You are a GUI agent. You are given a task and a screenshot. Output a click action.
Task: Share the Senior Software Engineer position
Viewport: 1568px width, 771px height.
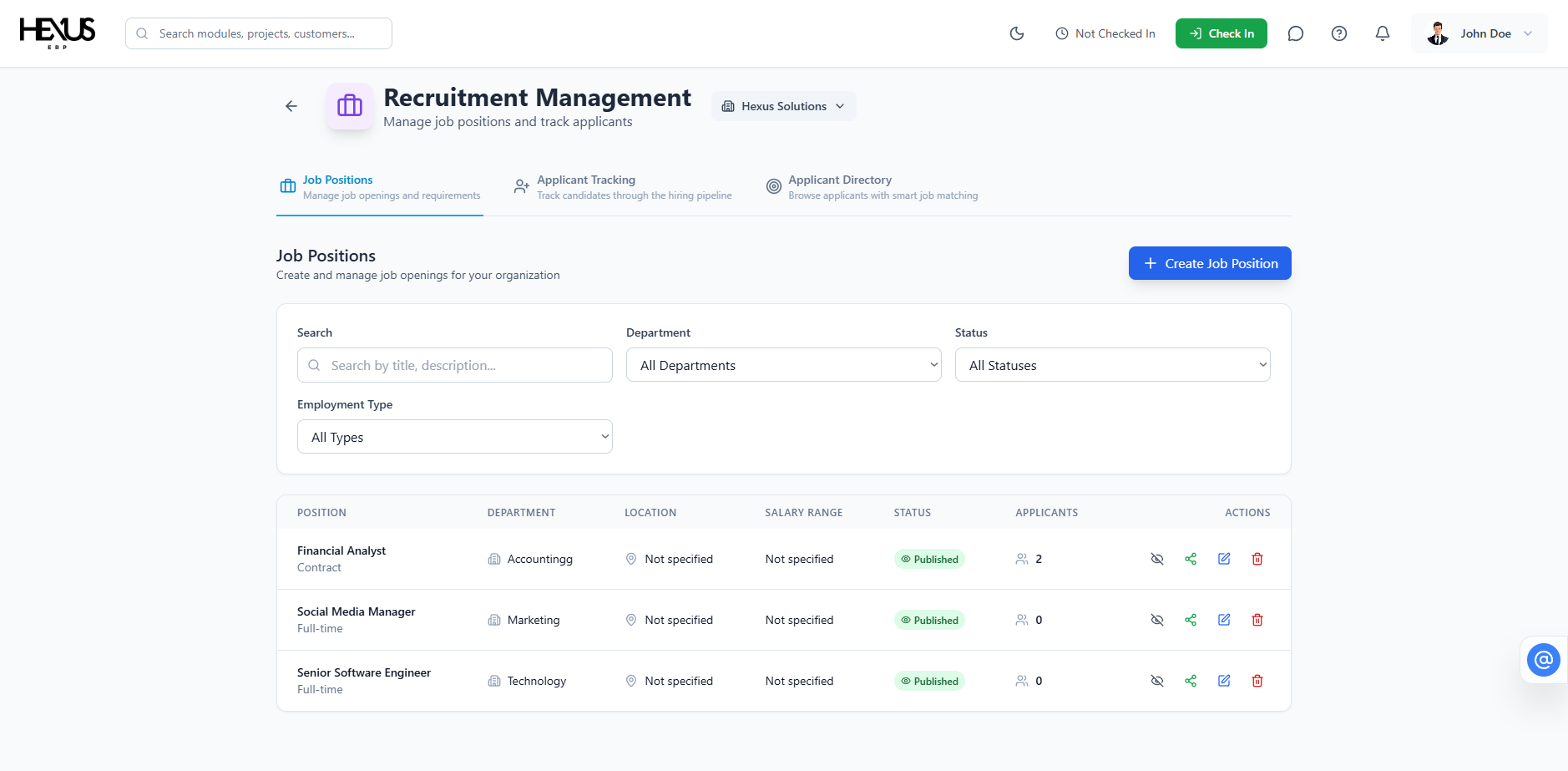pos(1191,681)
